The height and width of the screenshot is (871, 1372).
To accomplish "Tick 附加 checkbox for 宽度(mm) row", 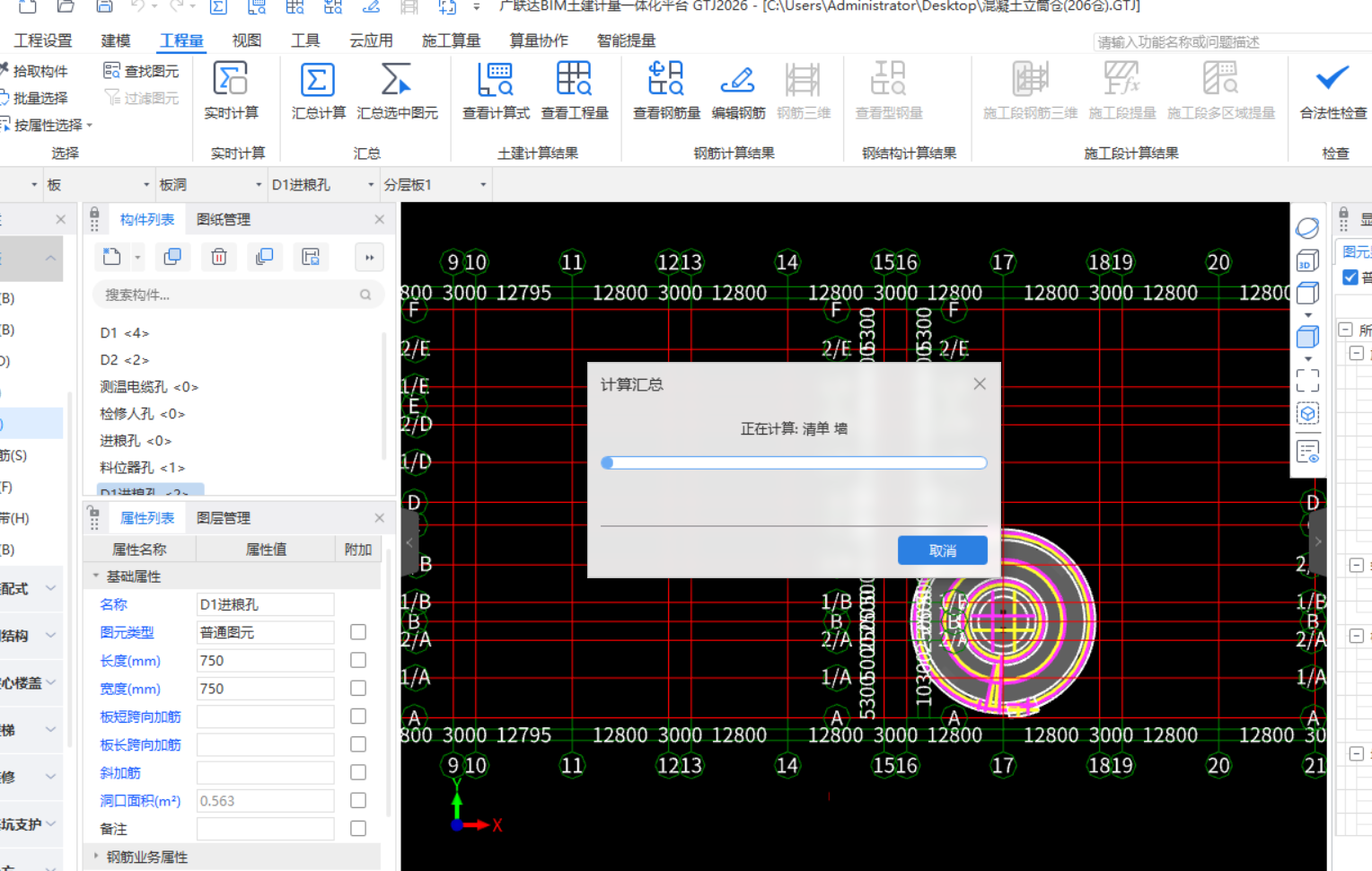I will [358, 688].
